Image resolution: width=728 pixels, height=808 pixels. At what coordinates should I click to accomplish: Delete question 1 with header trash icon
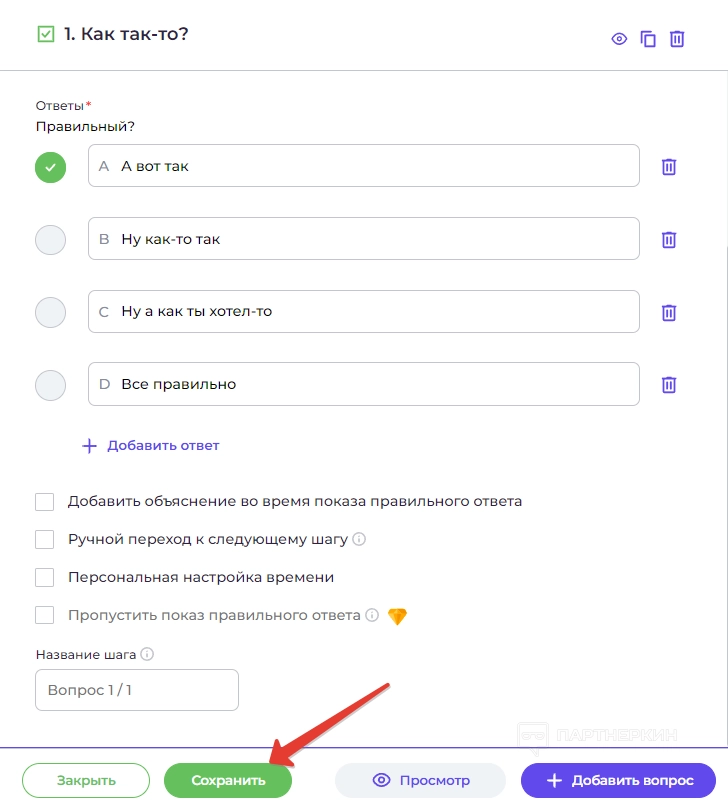coord(677,39)
